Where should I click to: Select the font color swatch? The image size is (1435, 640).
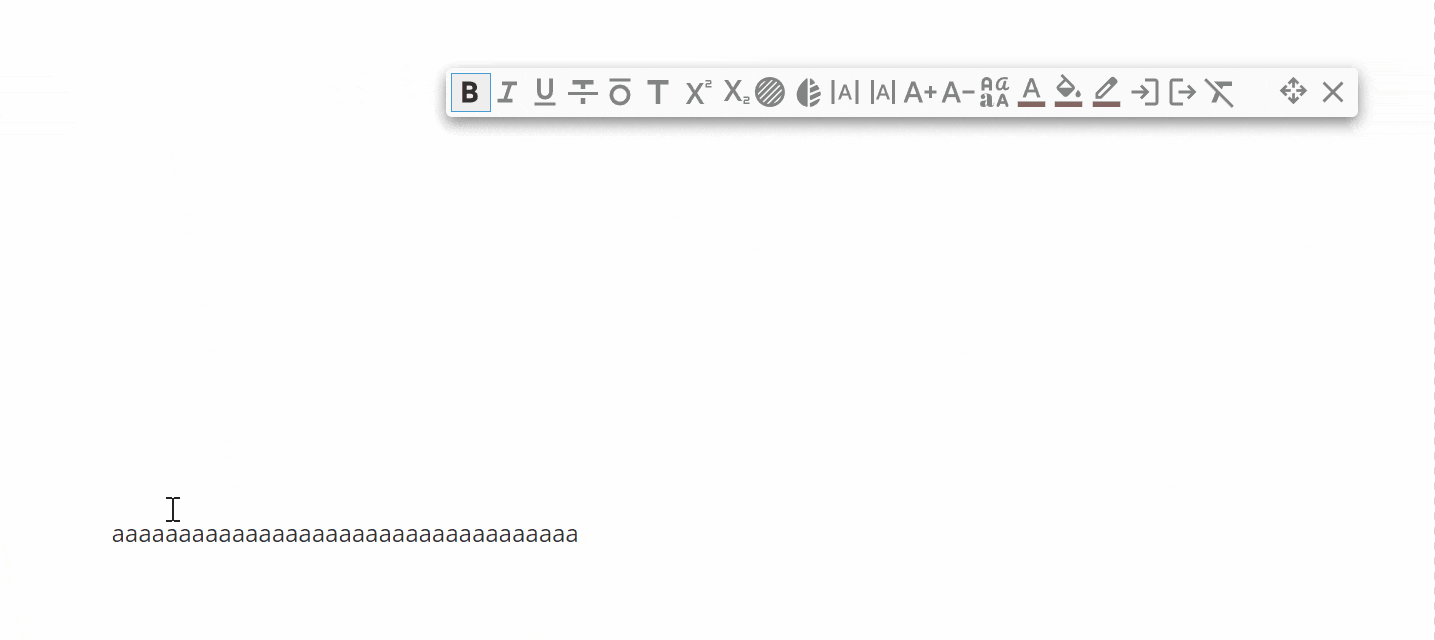pos(1031,93)
